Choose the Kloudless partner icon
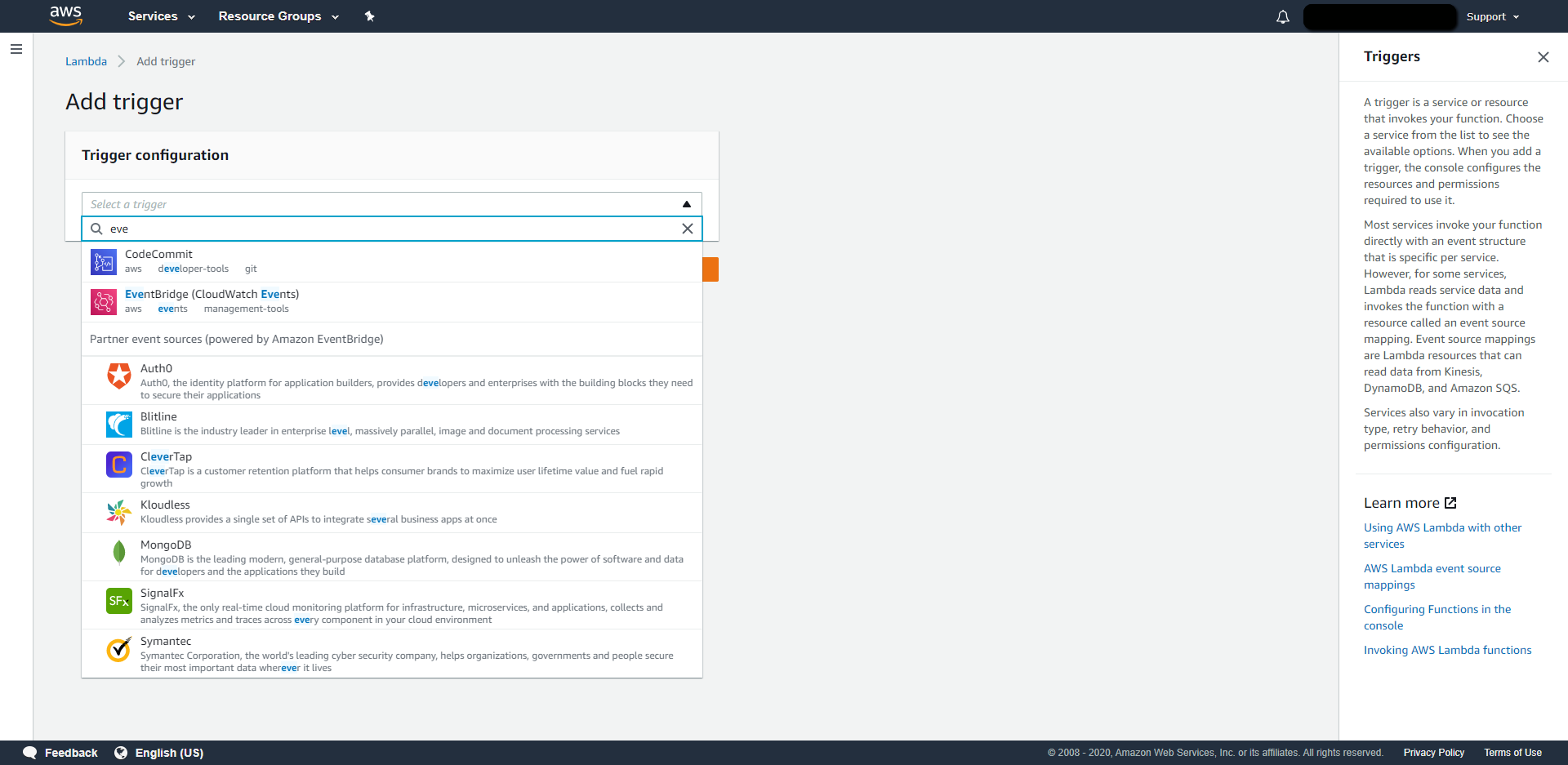 [x=119, y=513]
